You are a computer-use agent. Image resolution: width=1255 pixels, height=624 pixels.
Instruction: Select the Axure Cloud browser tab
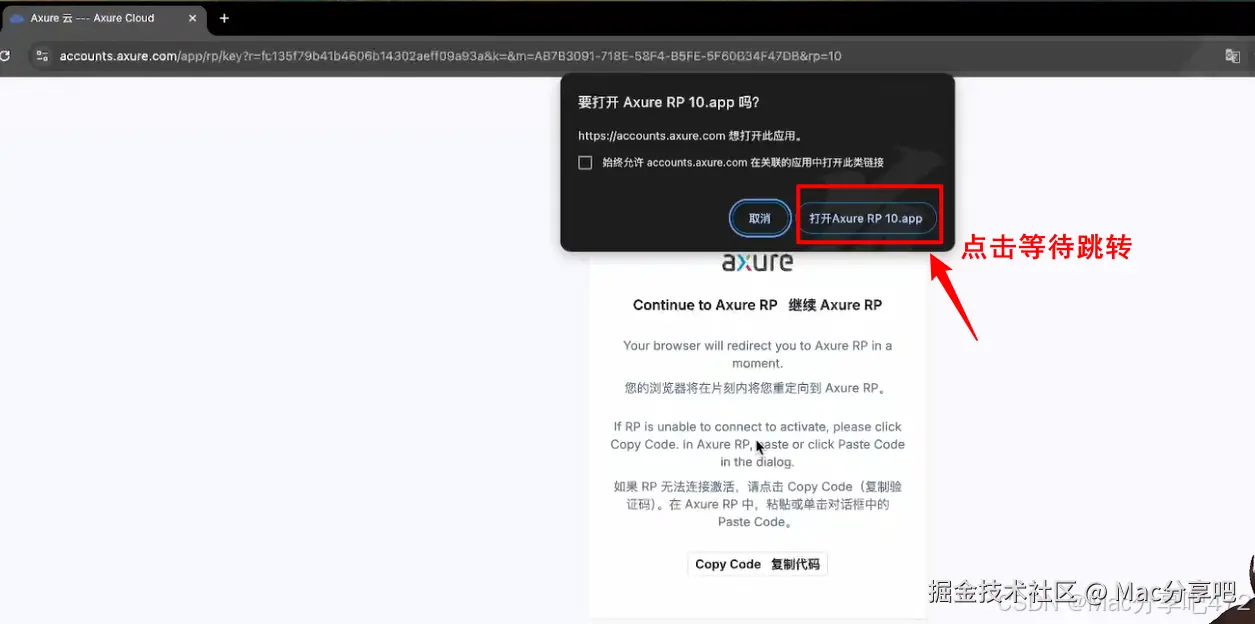click(103, 18)
